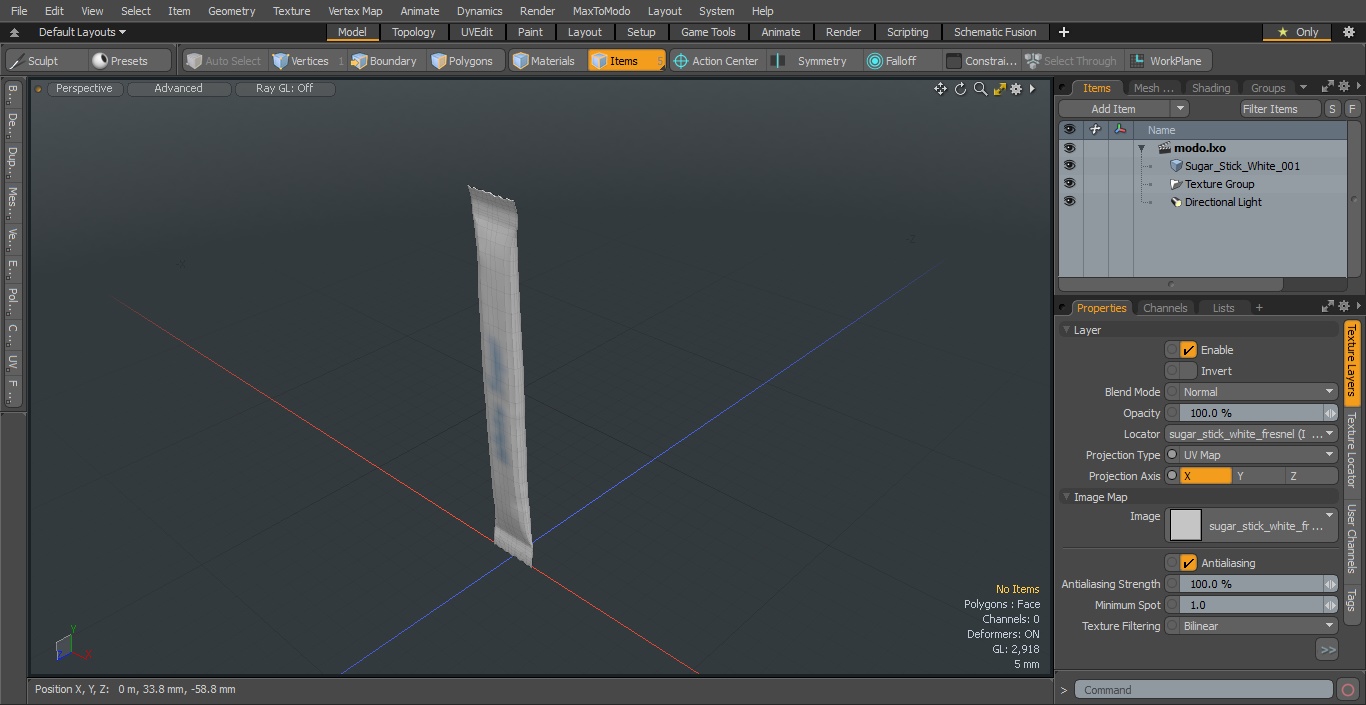The image size is (1366, 705).
Task: Add a new layout tab with plus
Action: point(1063,32)
